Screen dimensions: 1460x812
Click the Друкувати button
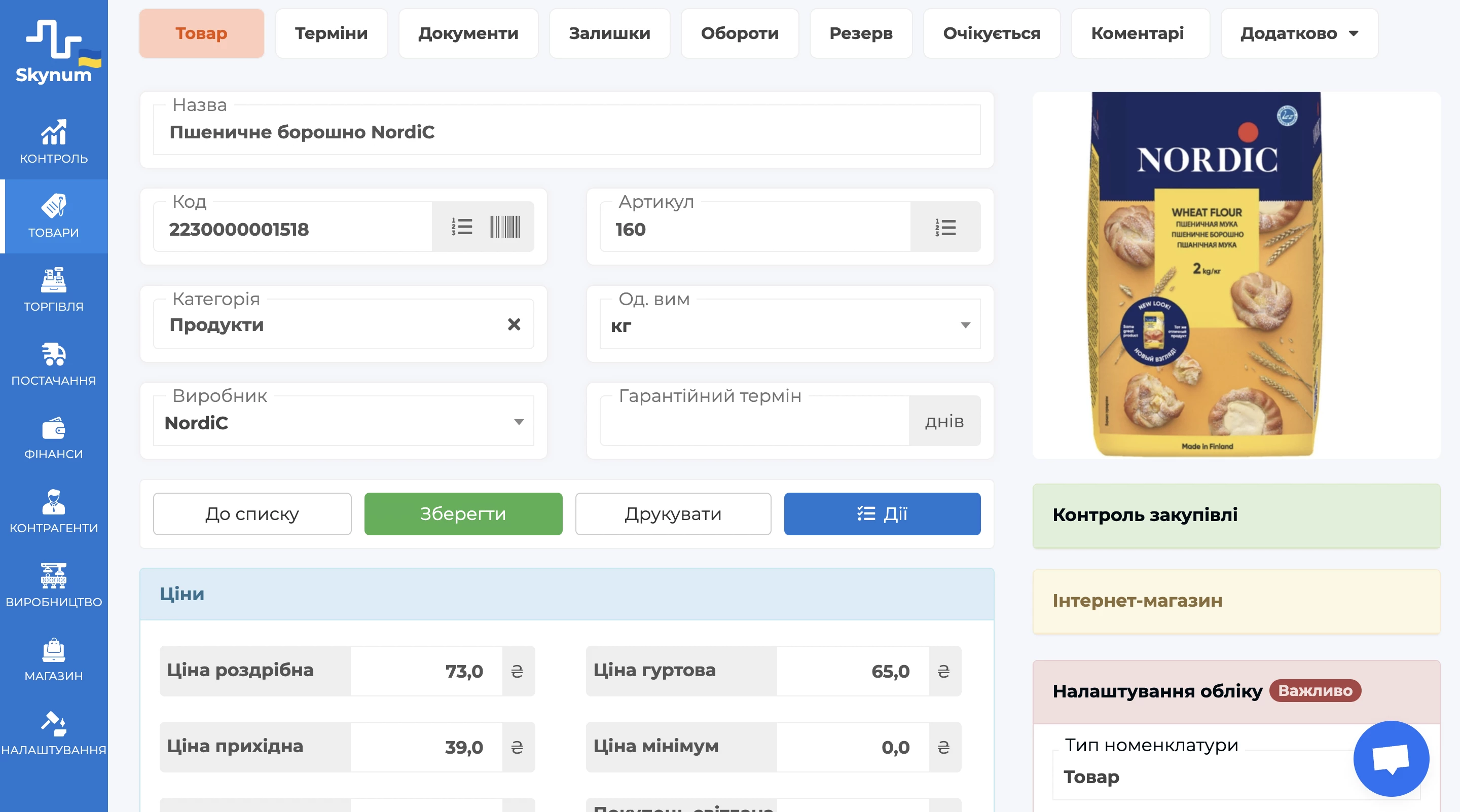[673, 514]
